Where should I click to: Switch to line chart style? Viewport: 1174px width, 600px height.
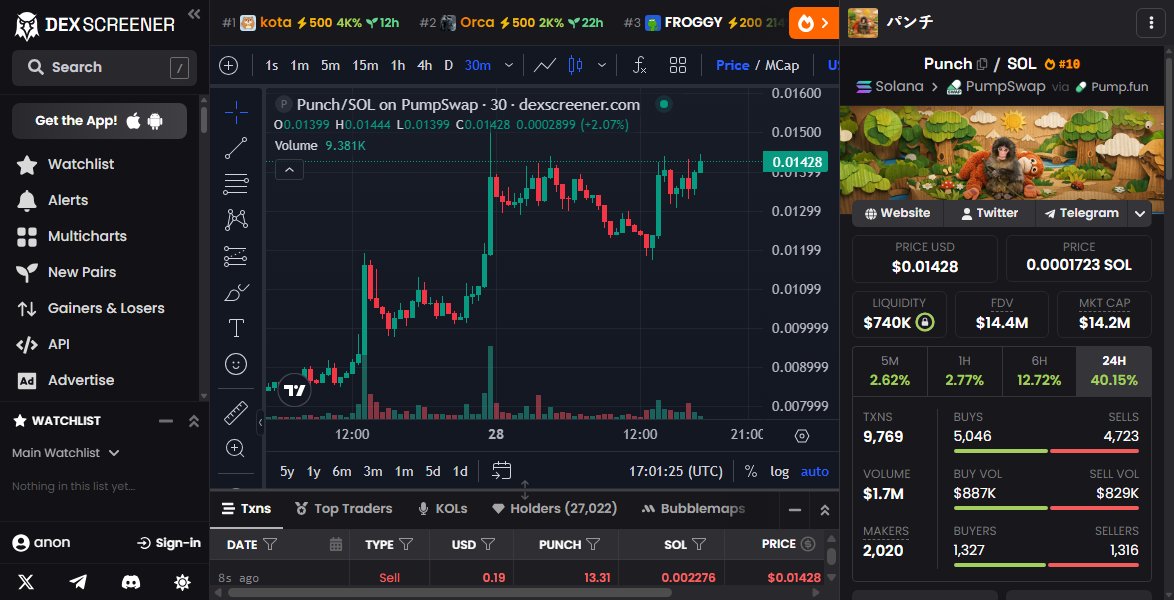545,65
